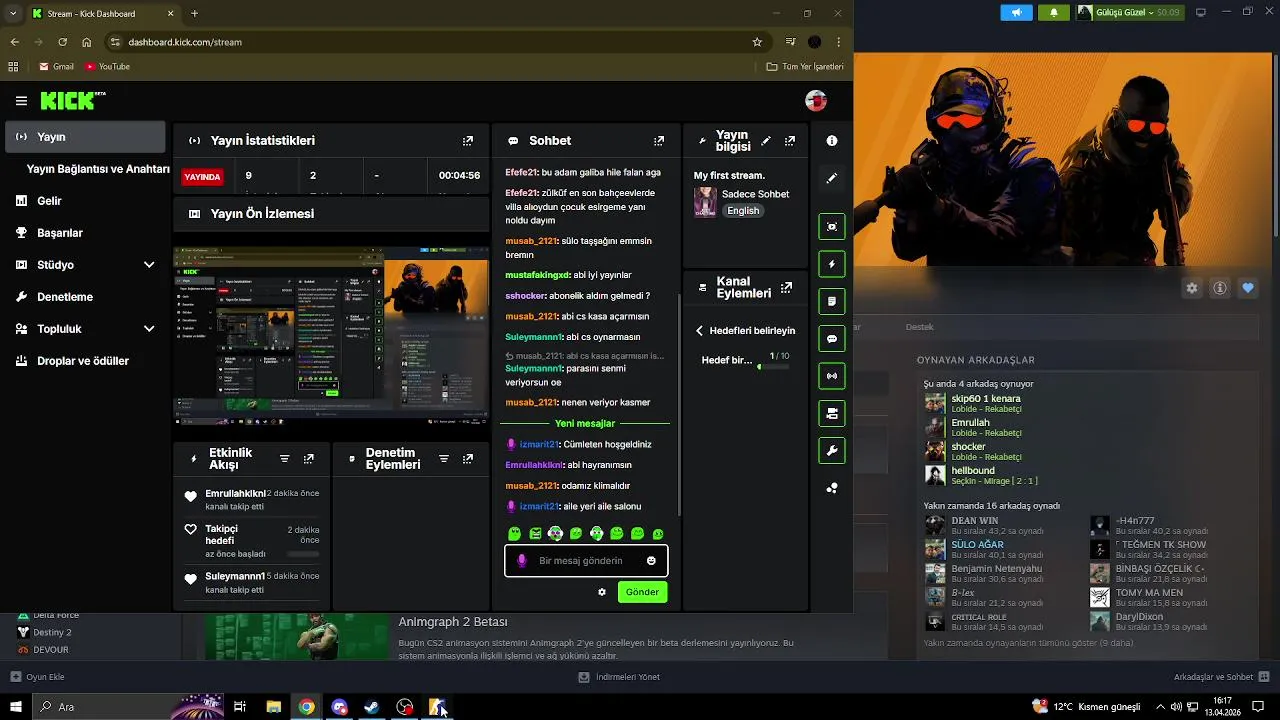
Task: Send chat message with Gönder
Action: [642, 592]
